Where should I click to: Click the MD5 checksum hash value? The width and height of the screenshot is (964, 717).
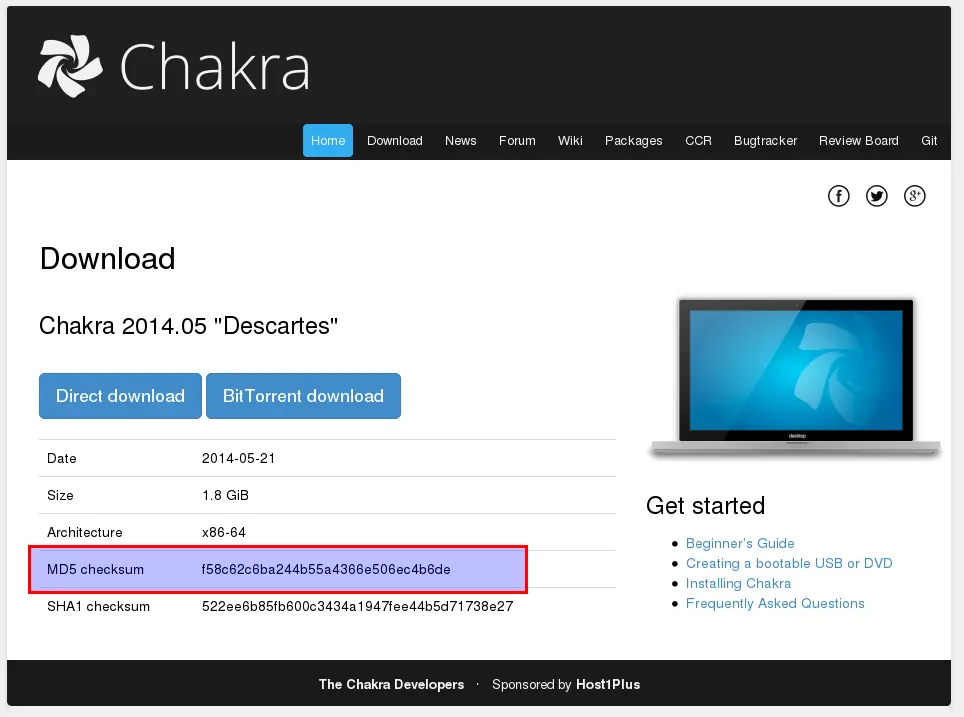(x=326, y=569)
